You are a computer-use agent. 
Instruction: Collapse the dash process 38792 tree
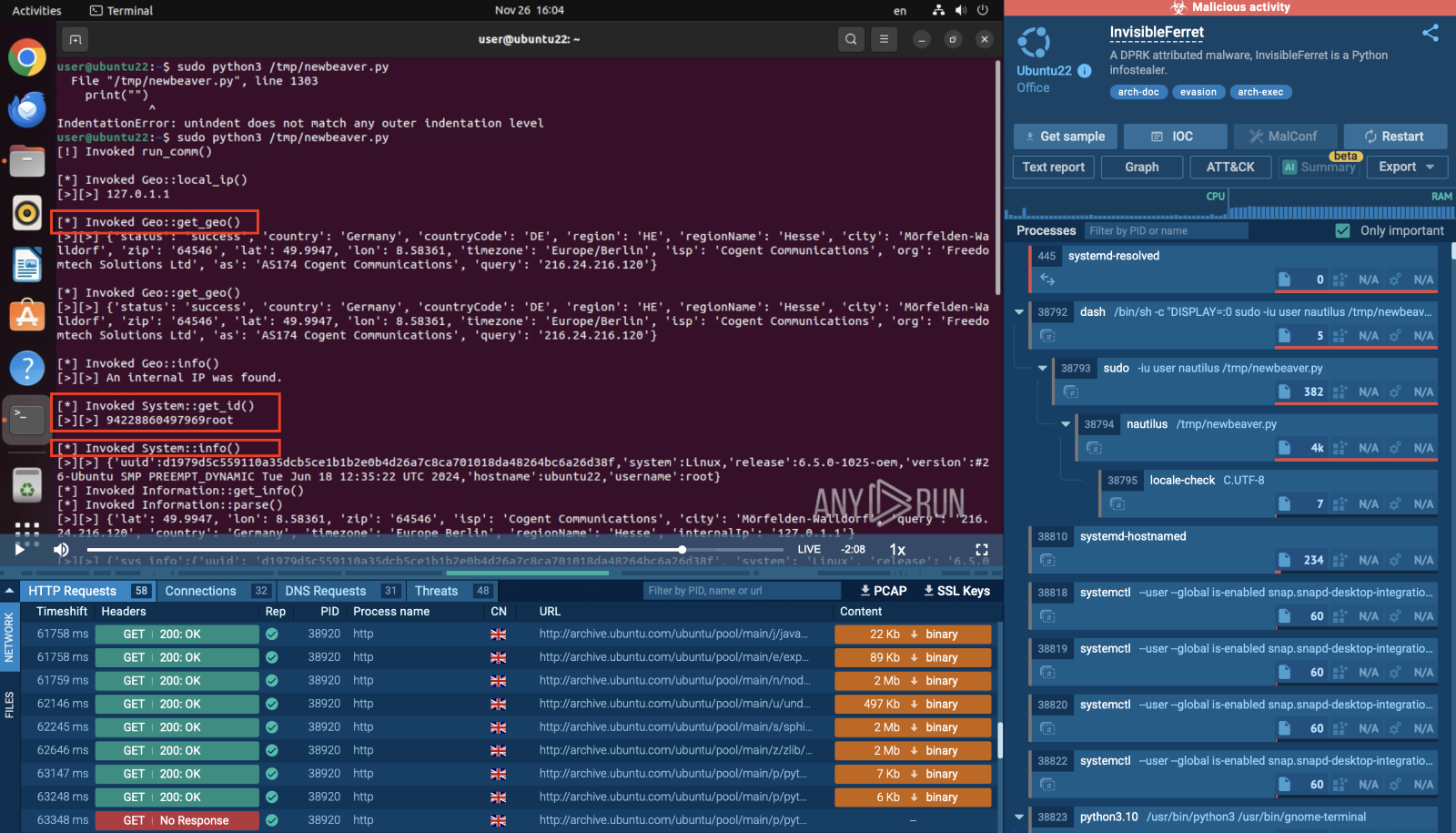pyautogui.click(x=1019, y=312)
